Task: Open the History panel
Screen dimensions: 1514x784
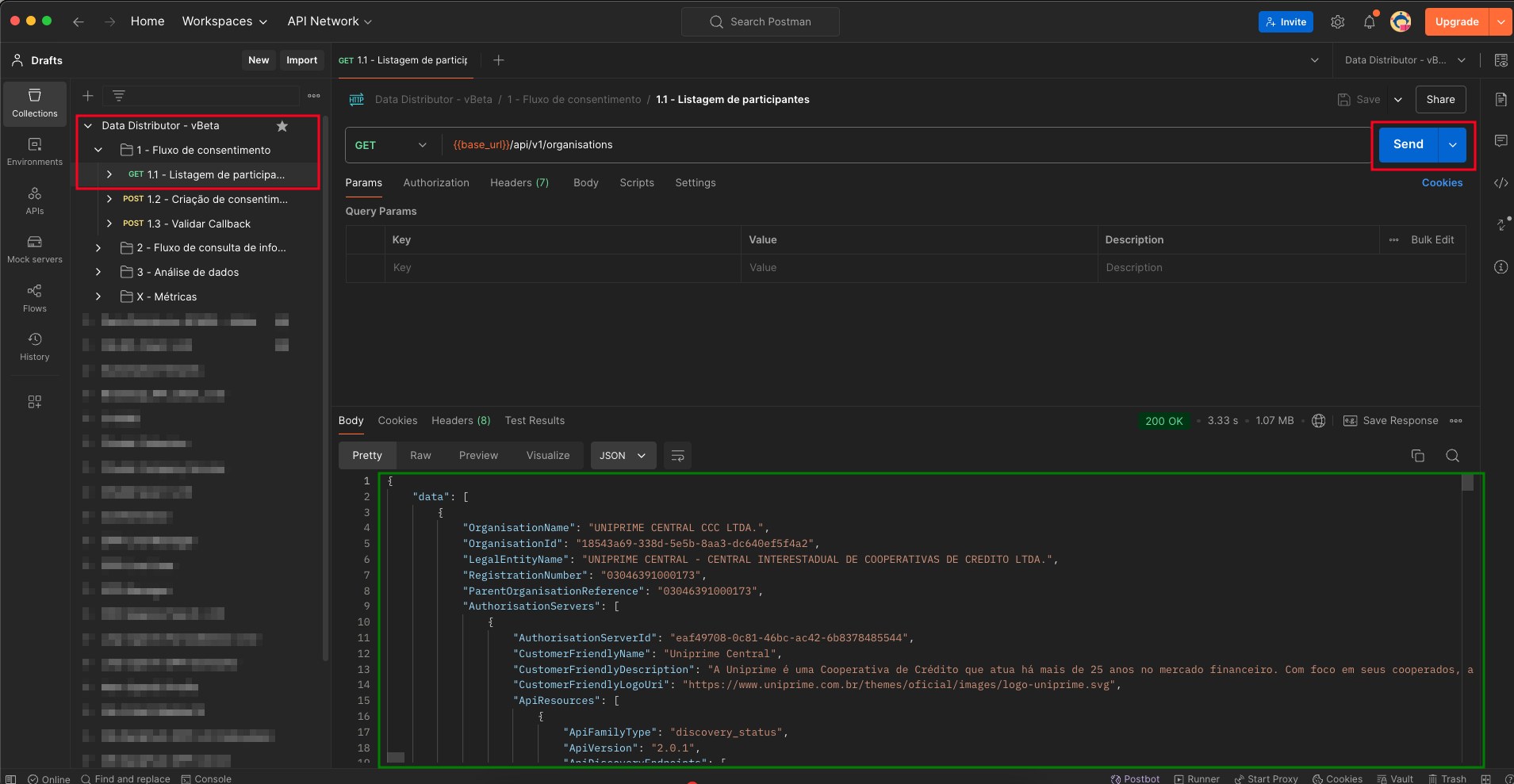Action: (34, 346)
